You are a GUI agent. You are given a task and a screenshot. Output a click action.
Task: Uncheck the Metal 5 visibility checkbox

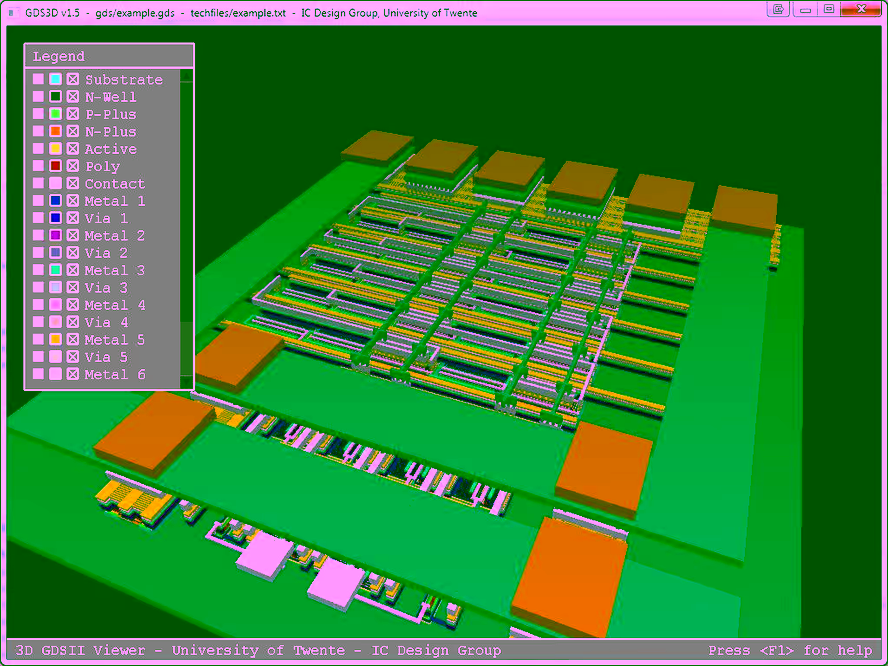[72, 339]
